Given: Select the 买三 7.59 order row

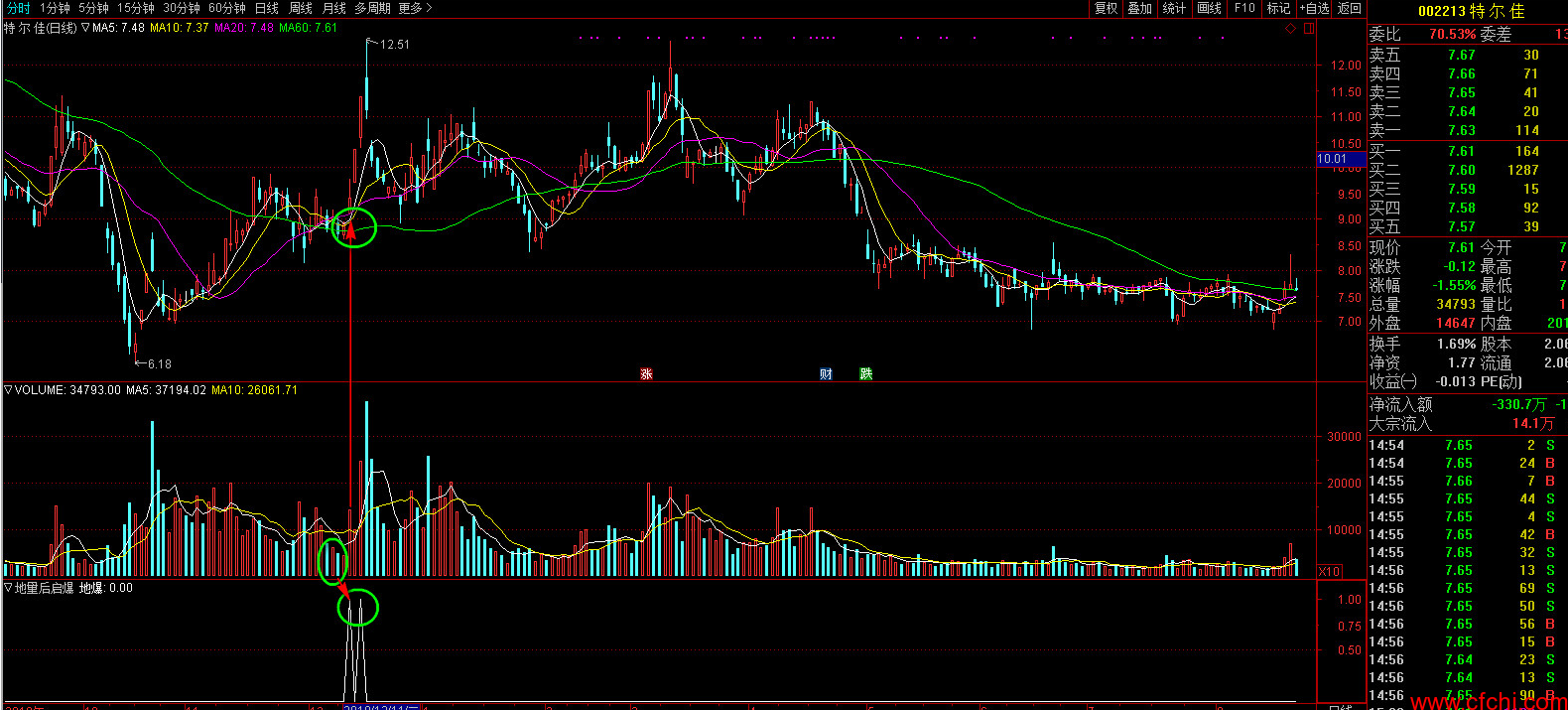Looking at the screenshot, I should tap(1468, 189).
